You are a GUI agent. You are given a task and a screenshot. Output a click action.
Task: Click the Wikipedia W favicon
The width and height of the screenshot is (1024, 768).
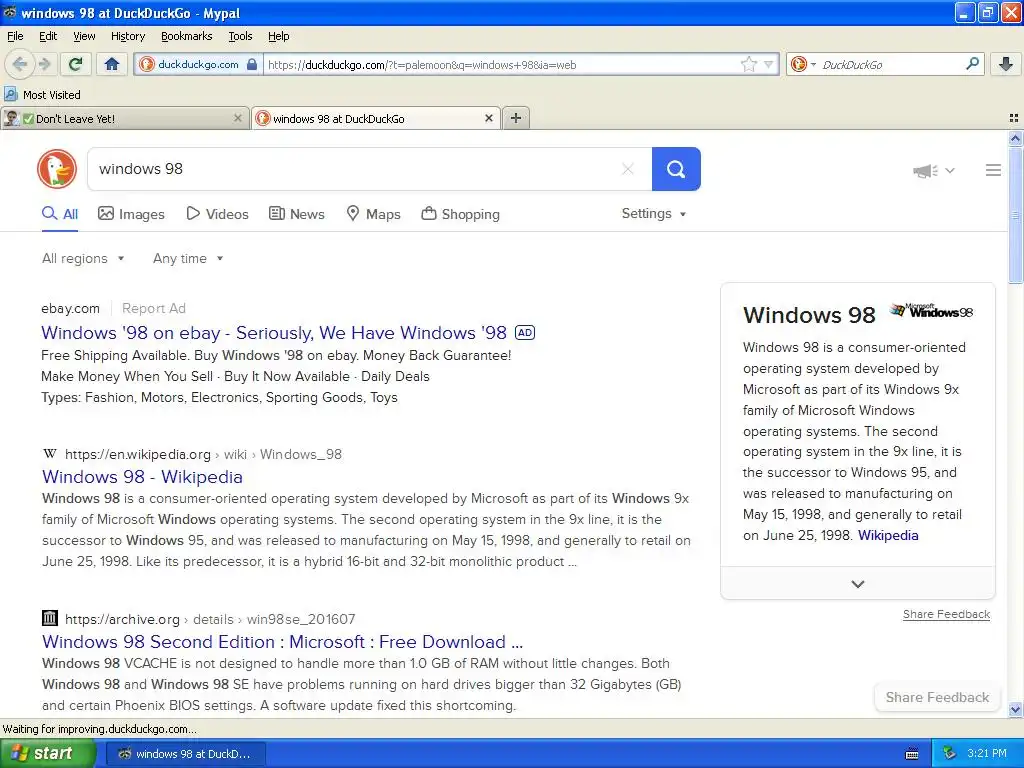50,454
